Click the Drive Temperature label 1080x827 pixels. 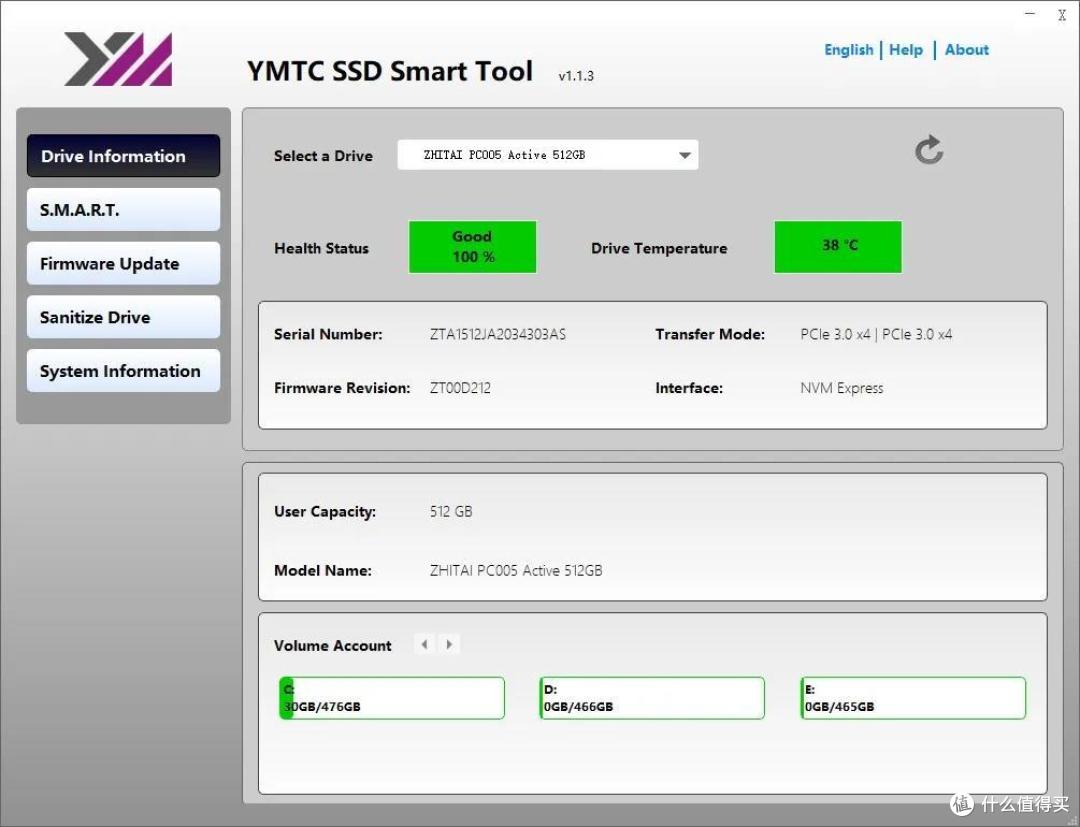click(x=659, y=248)
